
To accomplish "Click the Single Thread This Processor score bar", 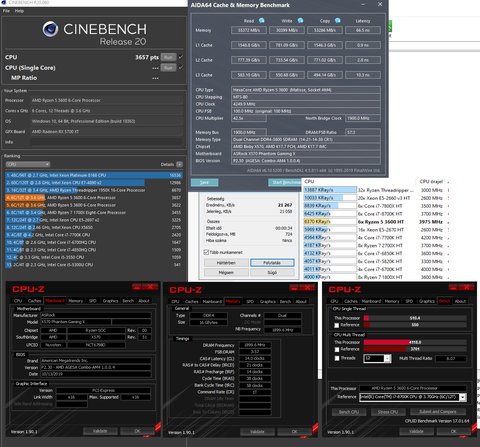I will (x=415, y=318).
